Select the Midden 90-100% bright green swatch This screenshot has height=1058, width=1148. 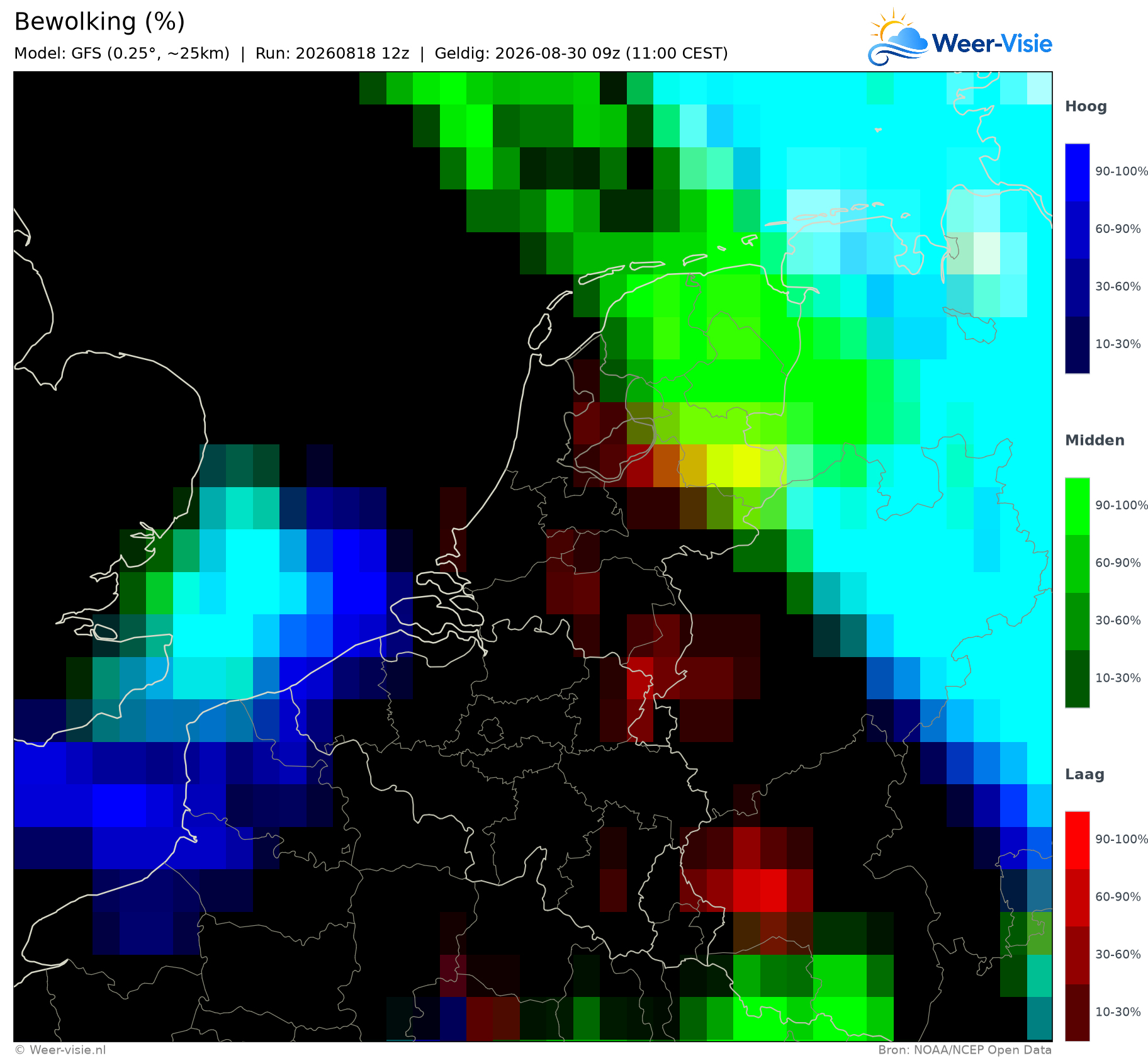point(1077,507)
